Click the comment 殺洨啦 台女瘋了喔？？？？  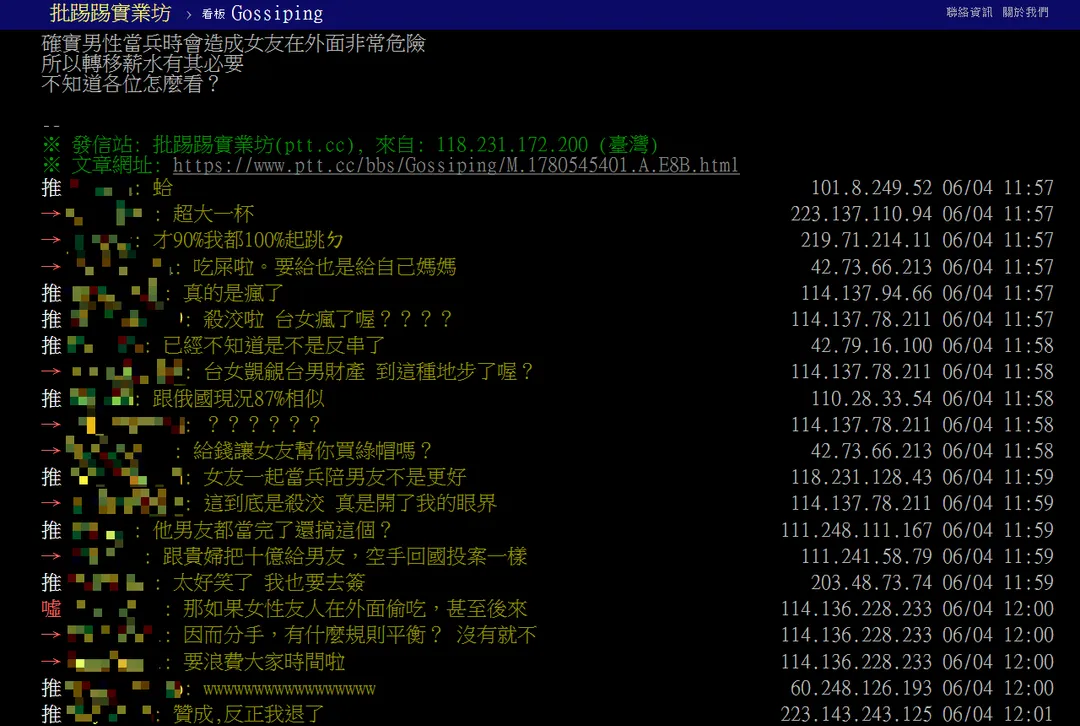pyautogui.click(x=329, y=319)
